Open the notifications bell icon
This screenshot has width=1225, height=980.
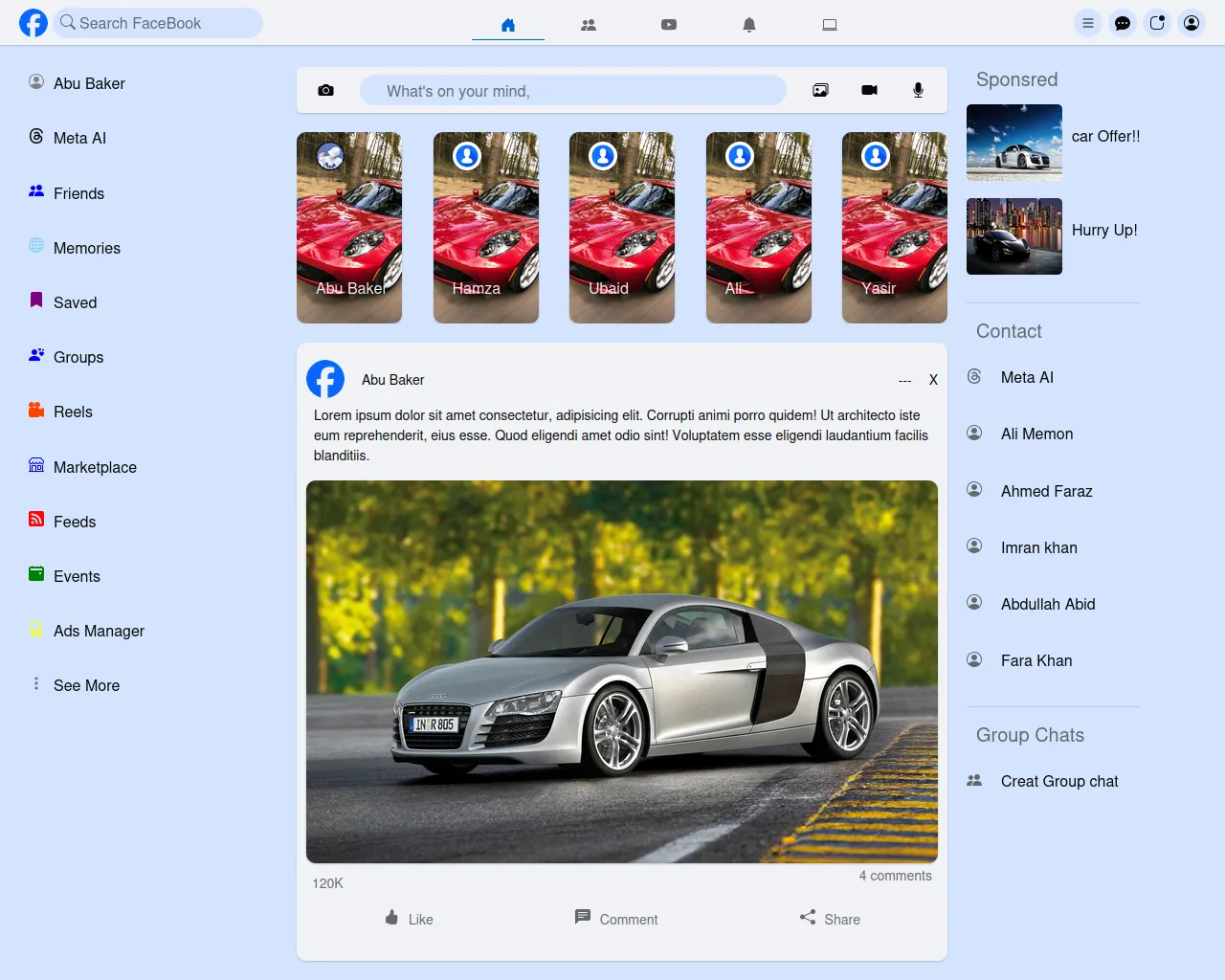coord(749,25)
